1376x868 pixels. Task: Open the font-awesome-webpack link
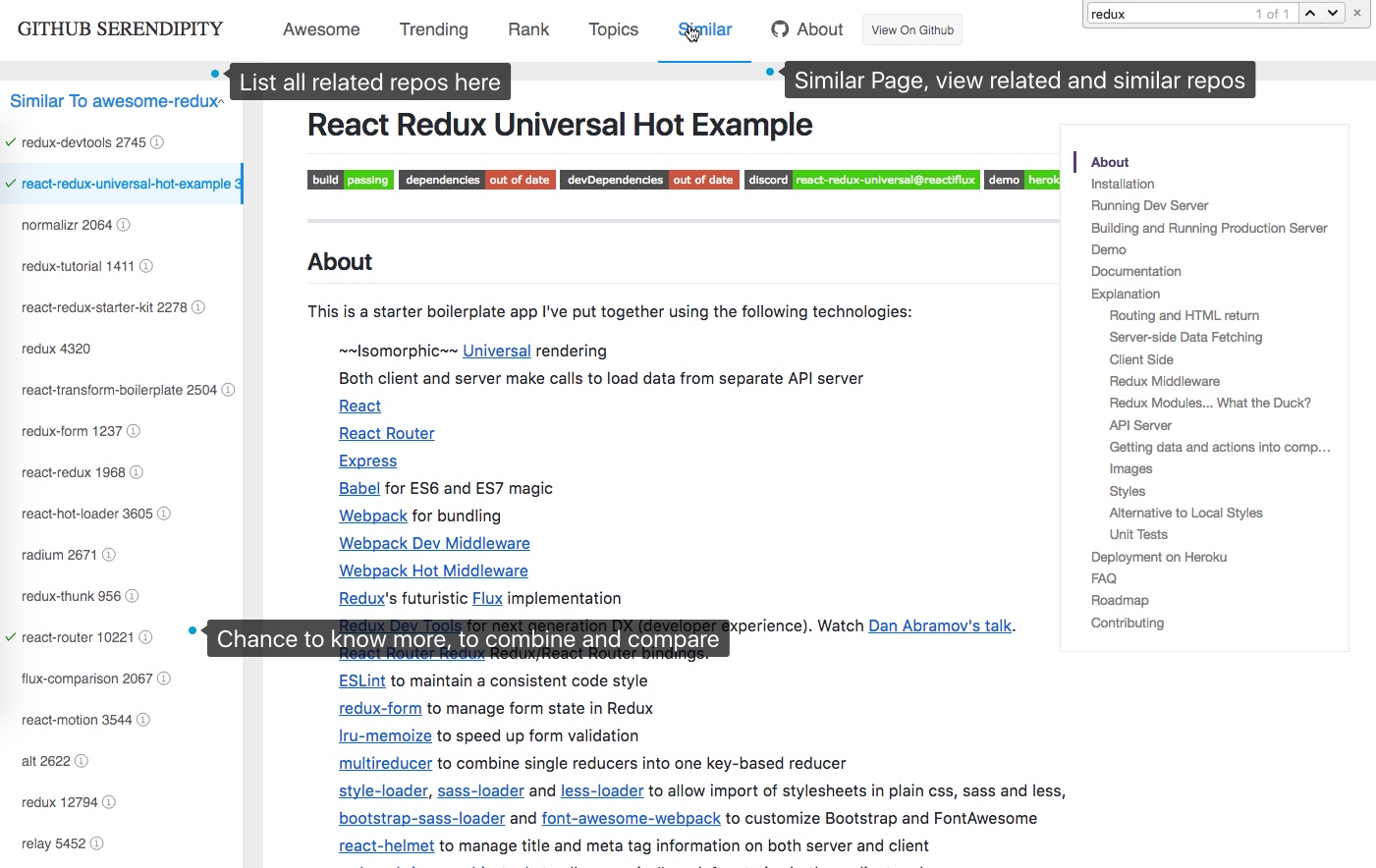click(632, 818)
